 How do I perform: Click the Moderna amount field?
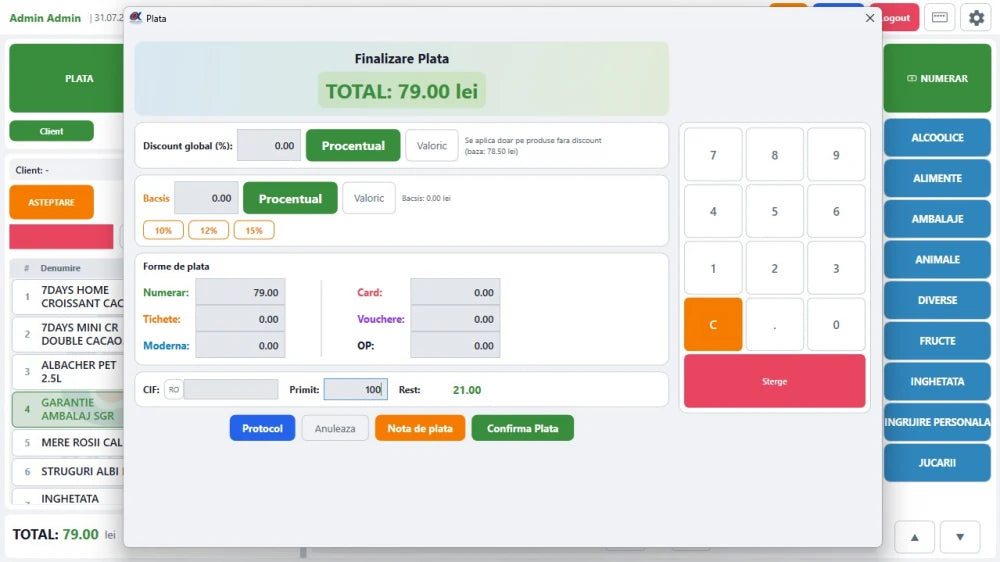tap(240, 345)
